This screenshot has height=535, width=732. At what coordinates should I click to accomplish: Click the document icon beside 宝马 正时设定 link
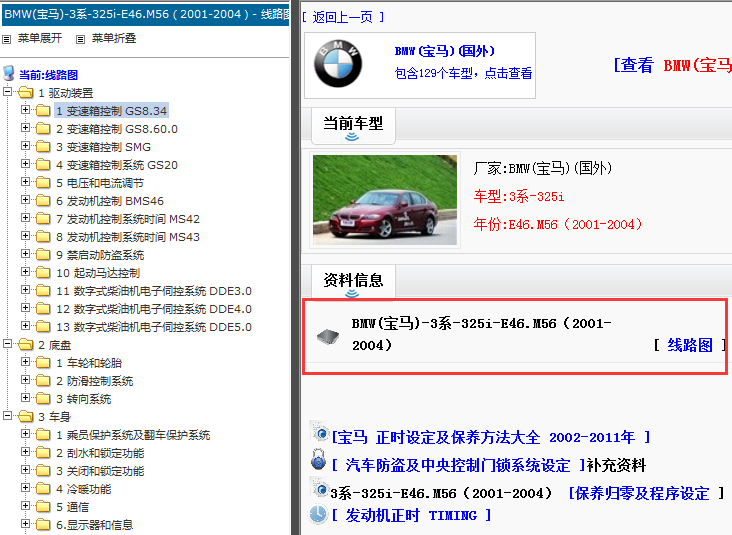click(x=320, y=435)
